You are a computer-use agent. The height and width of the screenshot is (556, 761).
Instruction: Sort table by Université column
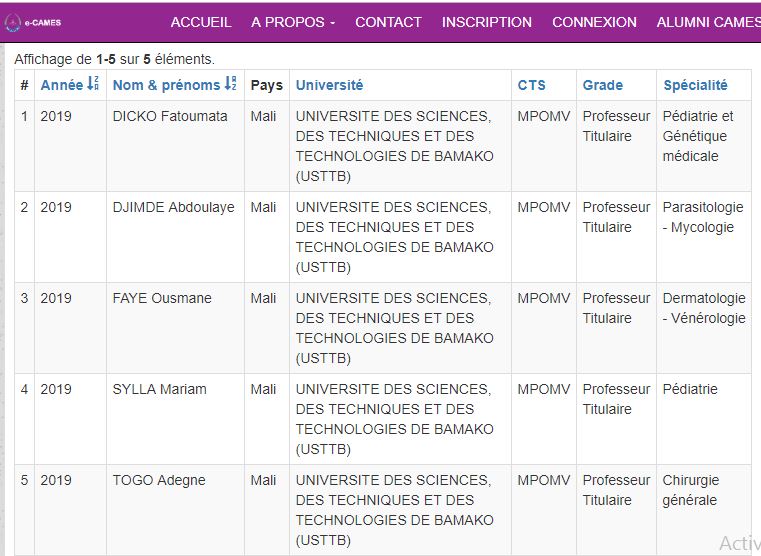pos(330,85)
